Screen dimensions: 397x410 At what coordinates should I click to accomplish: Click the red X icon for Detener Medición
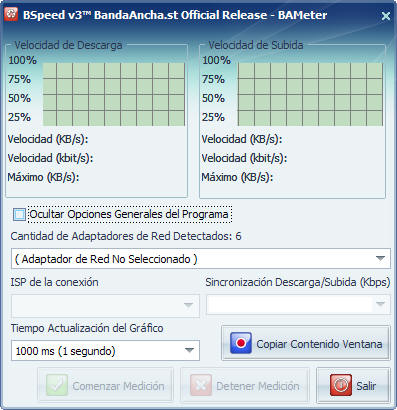(x=201, y=385)
